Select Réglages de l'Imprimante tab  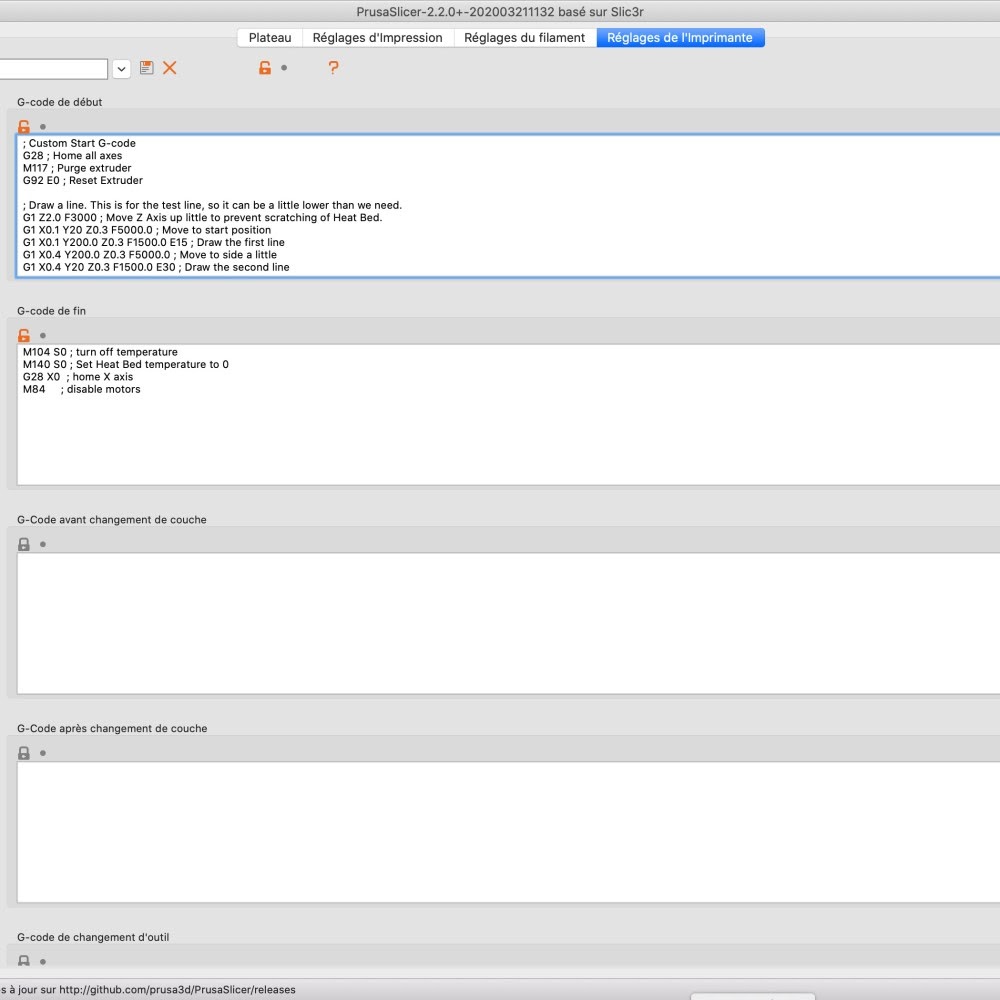(x=680, y=38)
